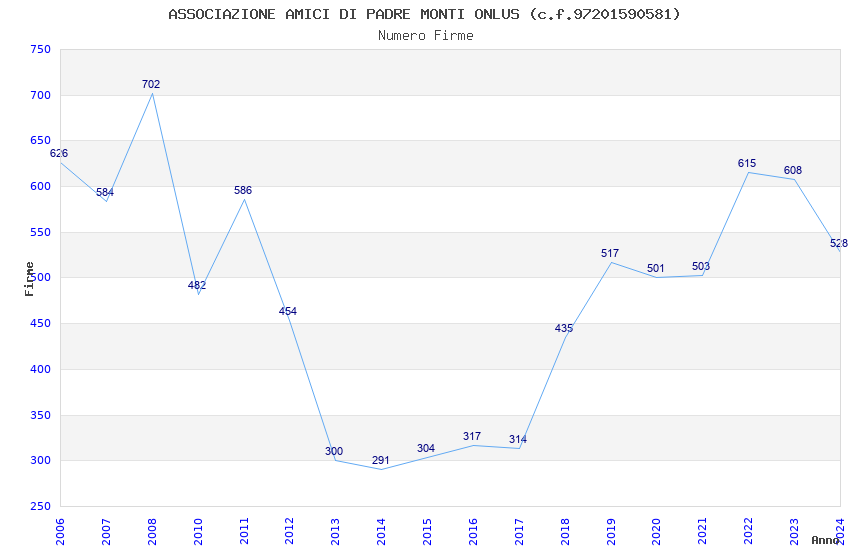Click the x-axis year label 2021

click(x=703, y=531)
